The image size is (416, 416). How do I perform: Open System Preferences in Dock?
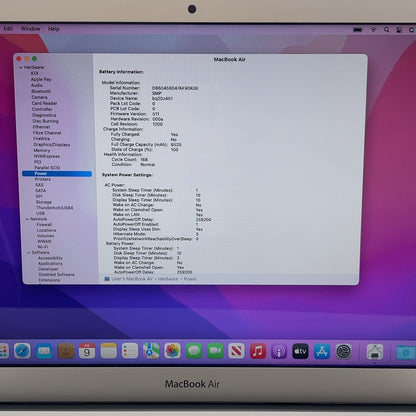(343, 351)
